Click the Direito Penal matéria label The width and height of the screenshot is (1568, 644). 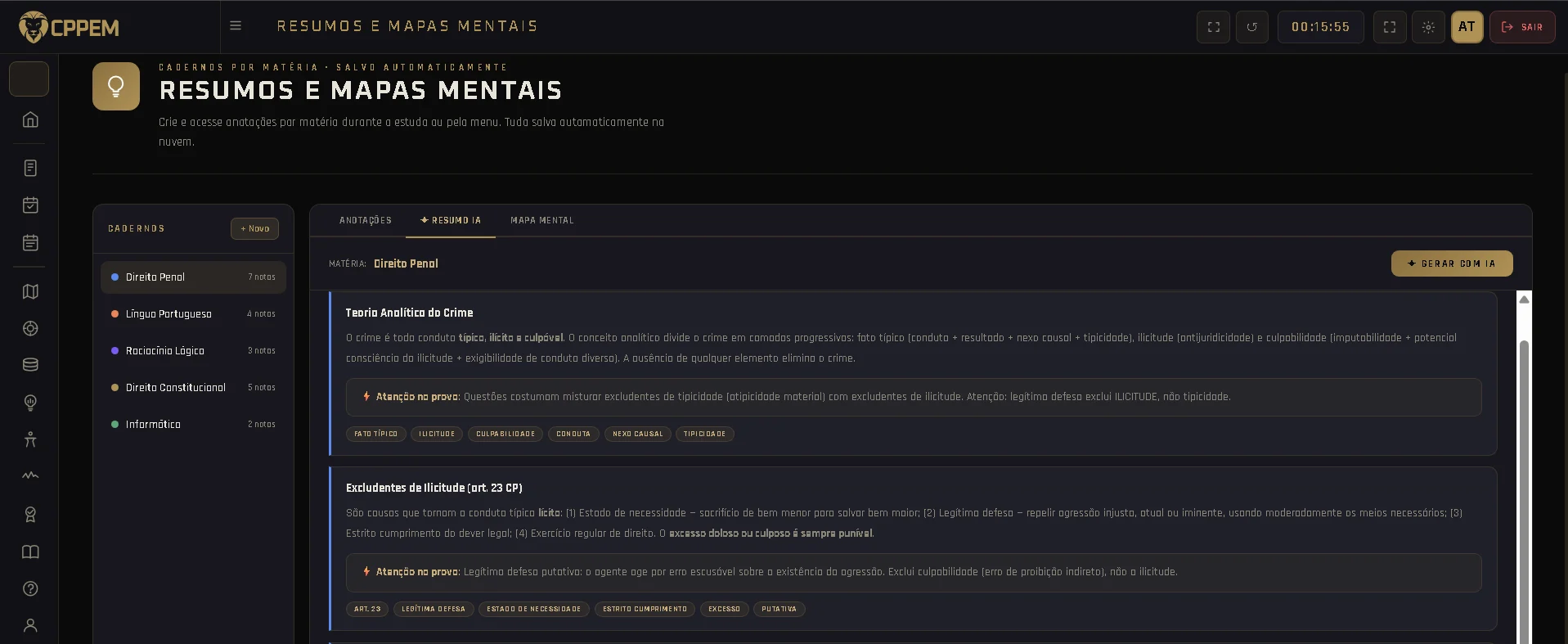tap(406, 263)
